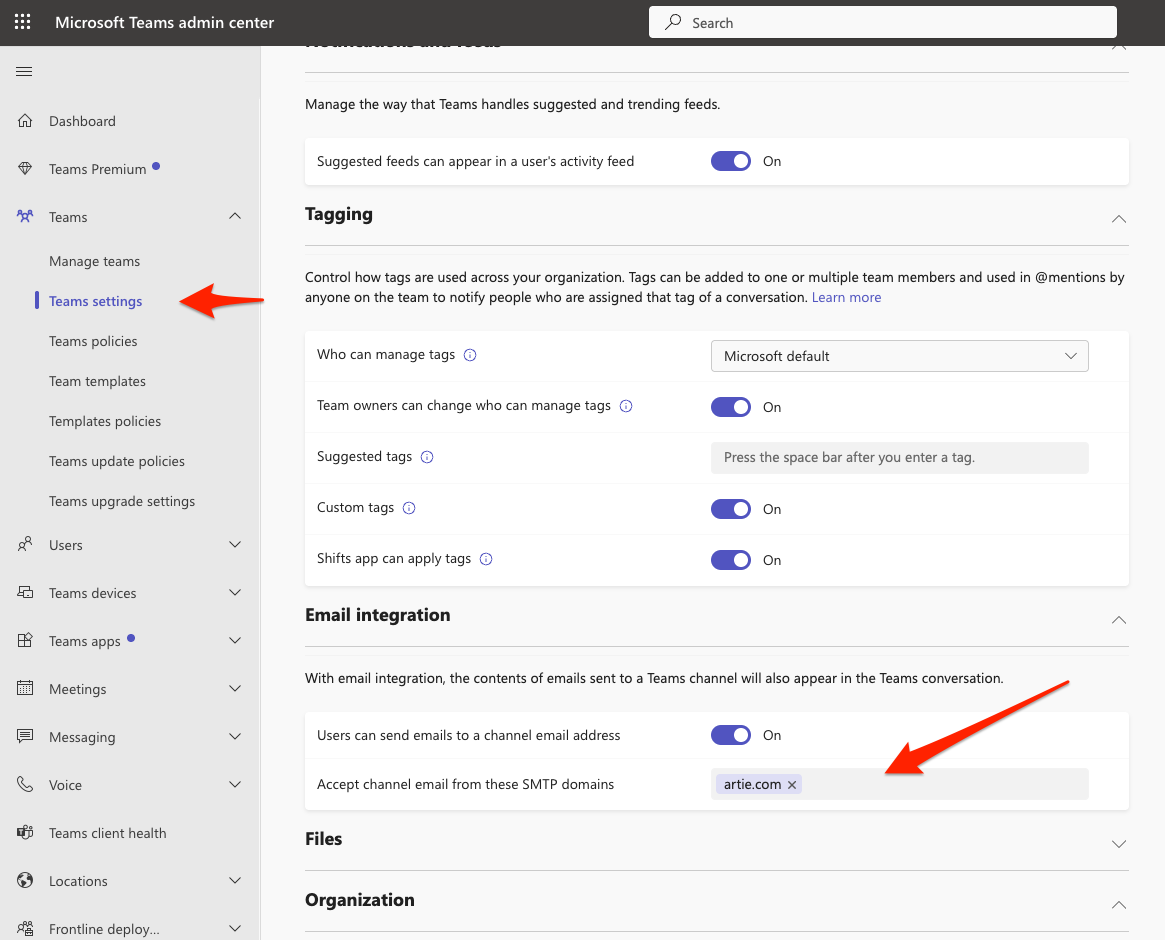Viewport: 1165px width, 940px height.
Task: Click the Messaging chat icon
Action: pos(25,736)
